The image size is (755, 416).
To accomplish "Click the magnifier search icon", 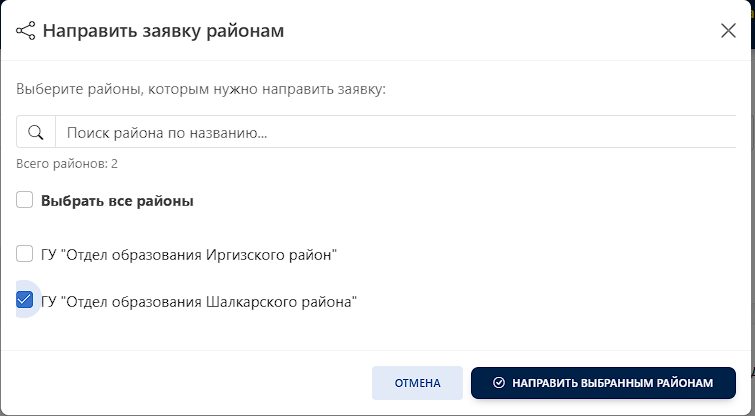I will [x=35, y=132].
